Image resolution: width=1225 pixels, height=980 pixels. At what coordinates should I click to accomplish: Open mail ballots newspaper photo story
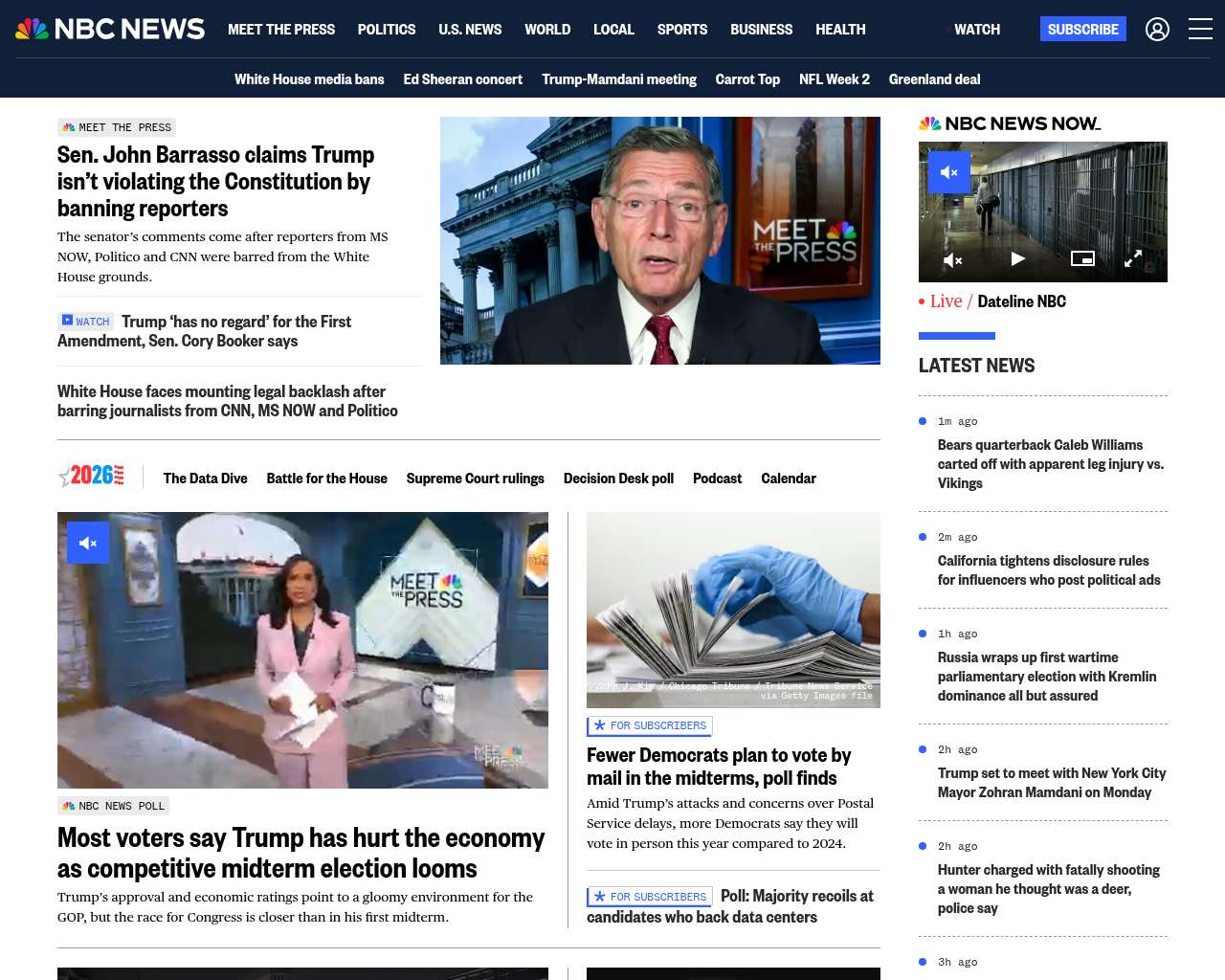(x=733, y=610)
